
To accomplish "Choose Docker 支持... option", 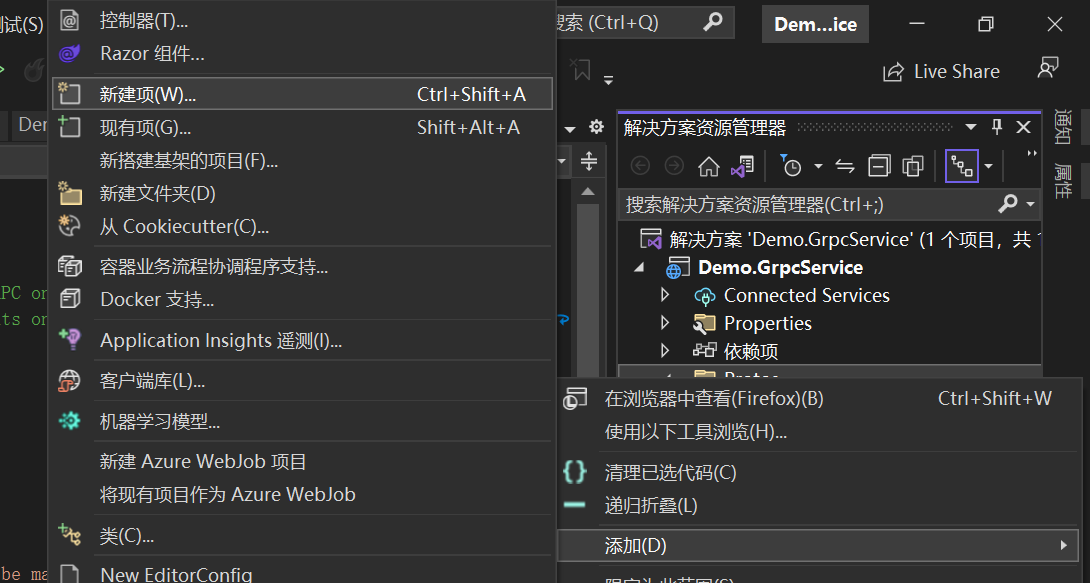I will (302, 299).
